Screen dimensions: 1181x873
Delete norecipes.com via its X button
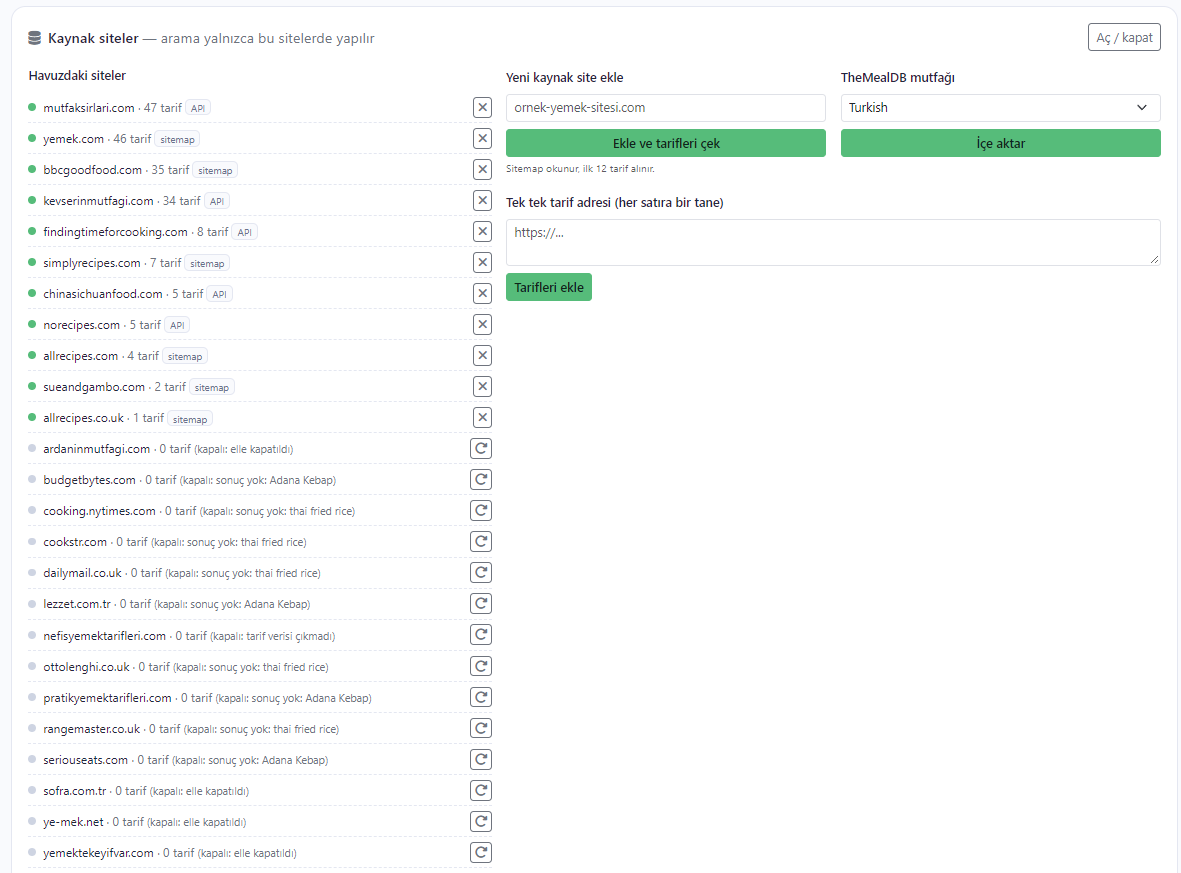point(483,325)
